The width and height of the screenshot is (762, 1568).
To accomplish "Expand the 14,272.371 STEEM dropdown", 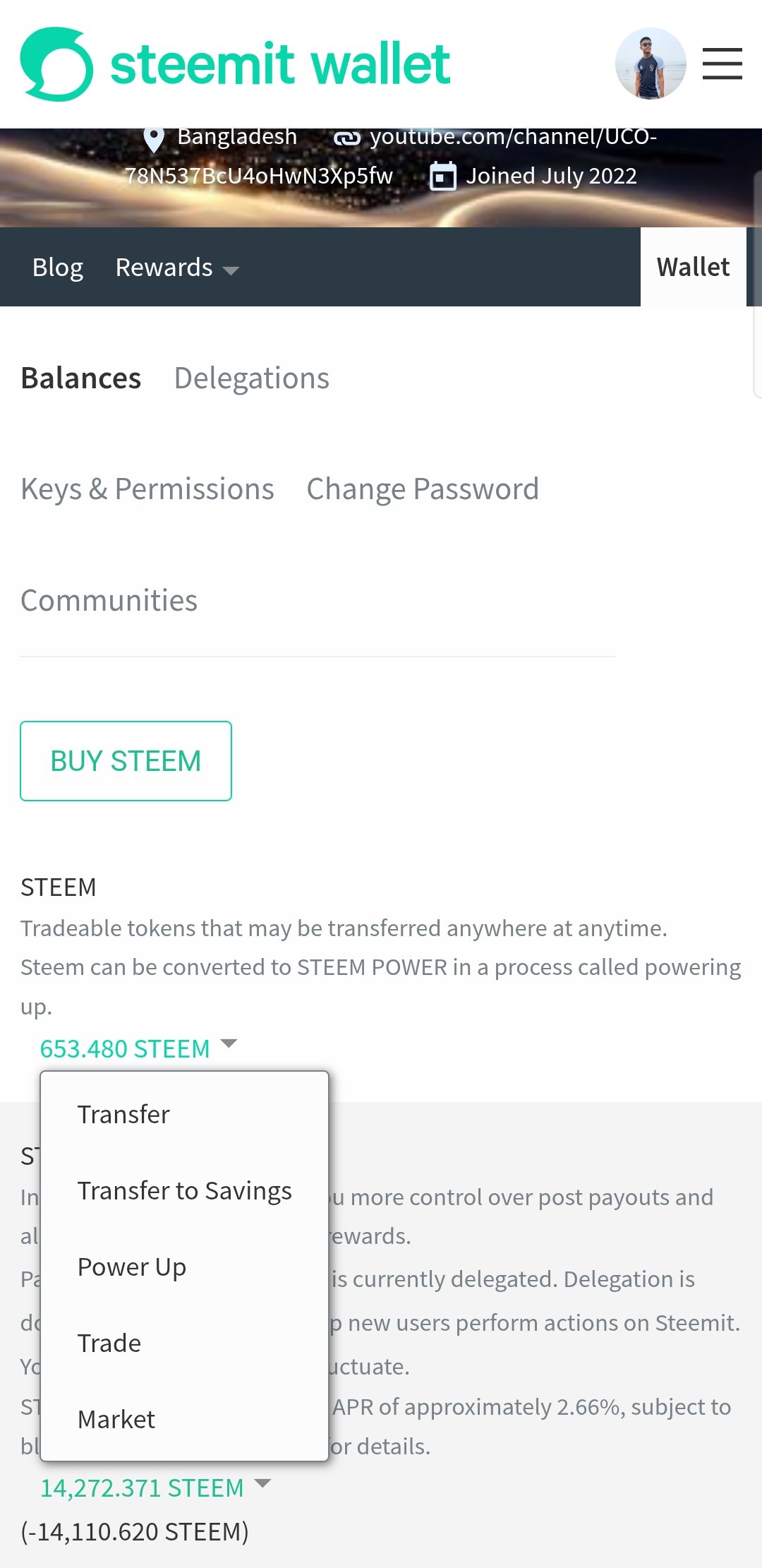I will click(155, 1488).
